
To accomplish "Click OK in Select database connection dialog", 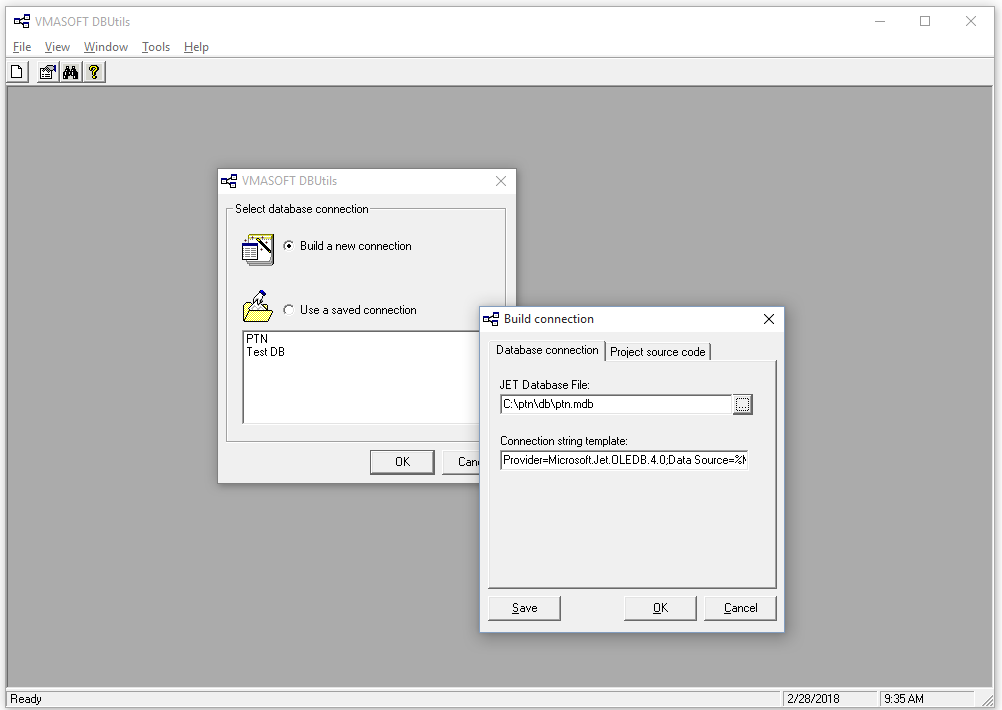I will [402, 462].
